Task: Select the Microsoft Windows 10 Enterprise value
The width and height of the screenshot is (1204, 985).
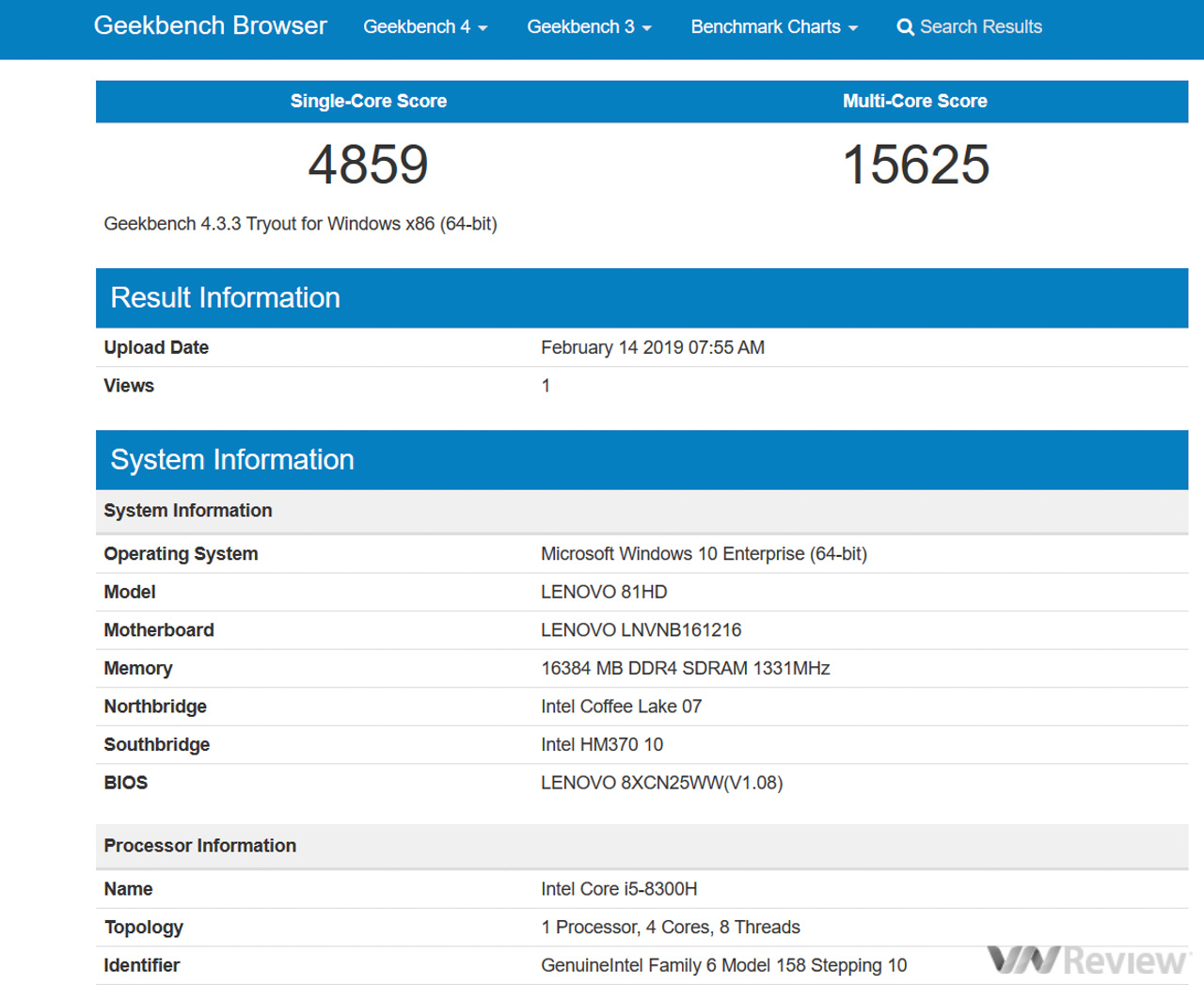Action: [x=704, y=554]
